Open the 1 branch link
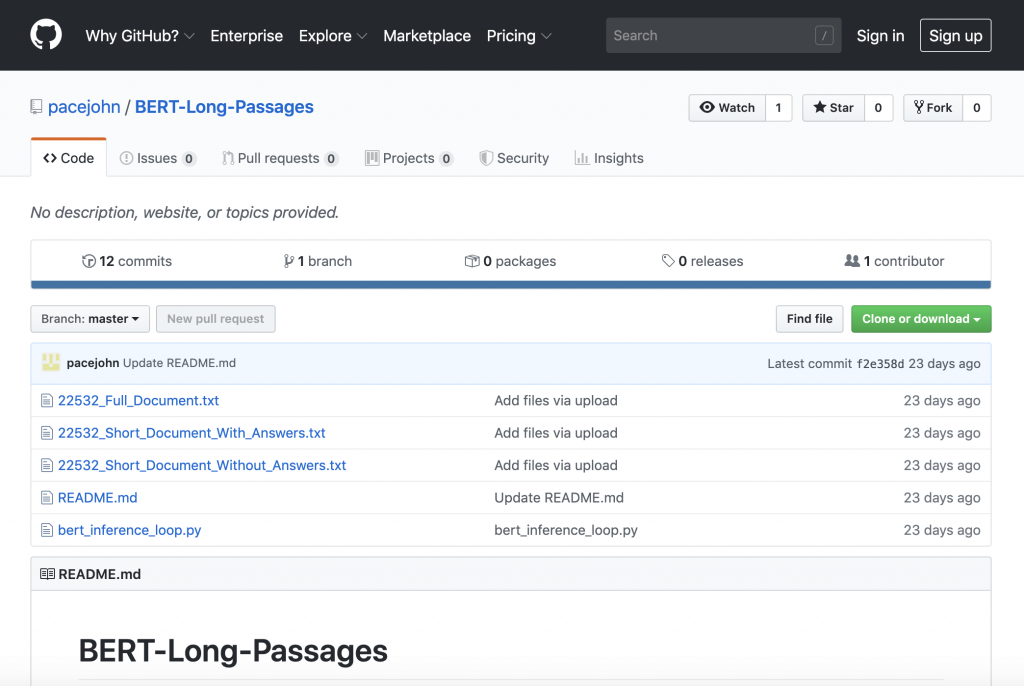The width and height of the screenshot is (1024, 686). point(318,261)
